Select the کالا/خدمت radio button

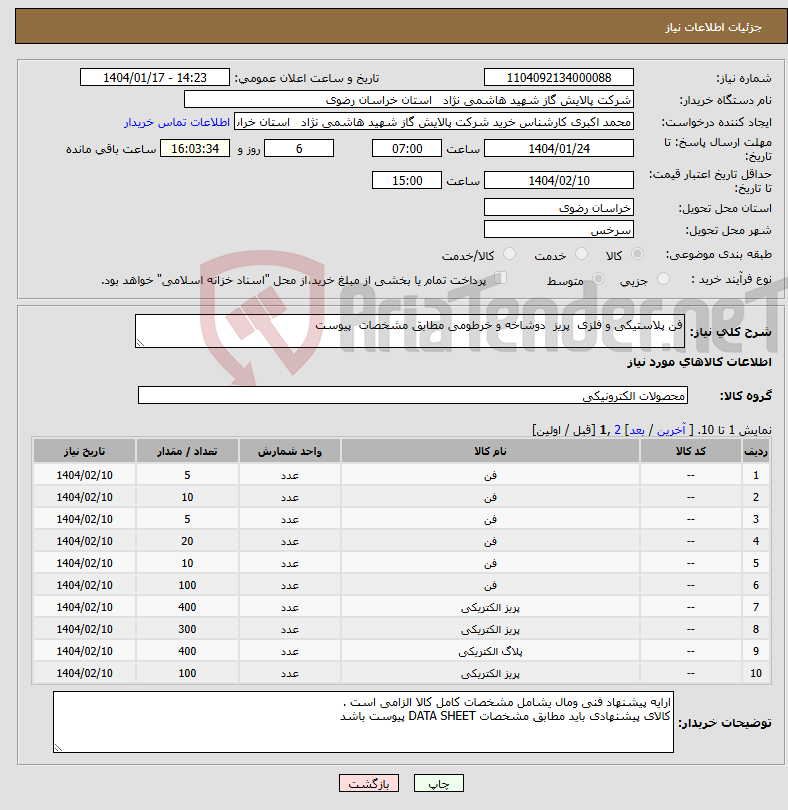pos(509,254)
